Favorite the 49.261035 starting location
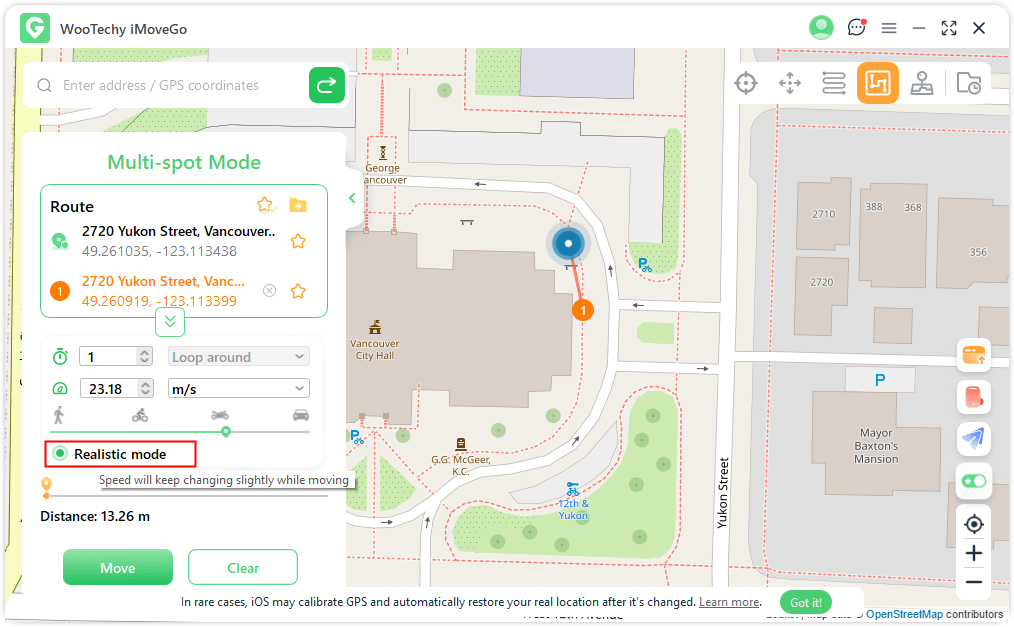This screenshot has height=627, width=1014. coord(298,241)
